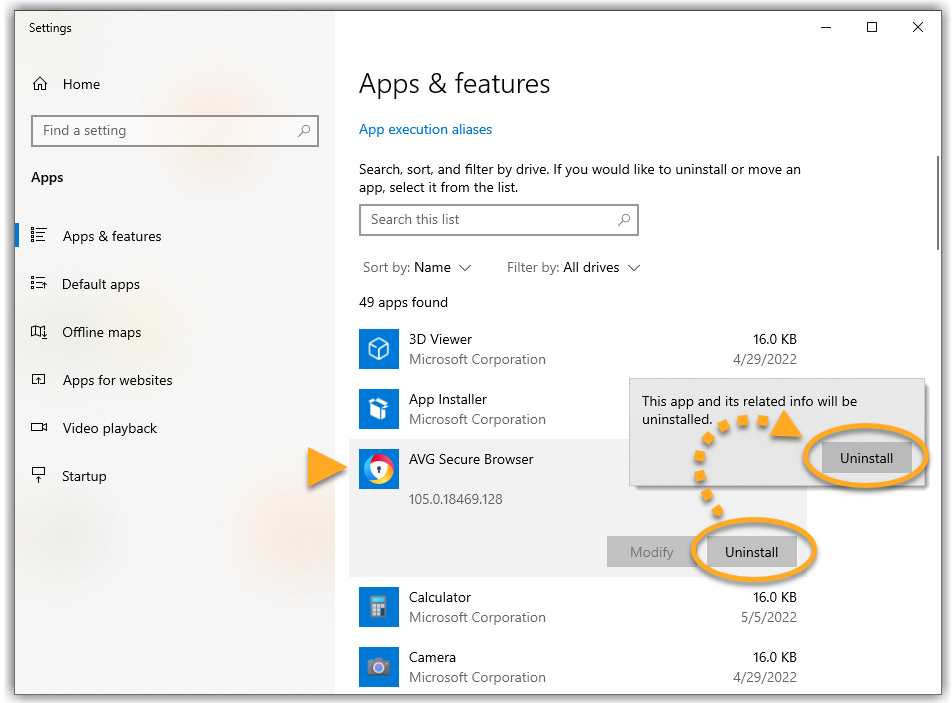
Task: Open the Sort by Name dropdown
Action: coord(417,268)
